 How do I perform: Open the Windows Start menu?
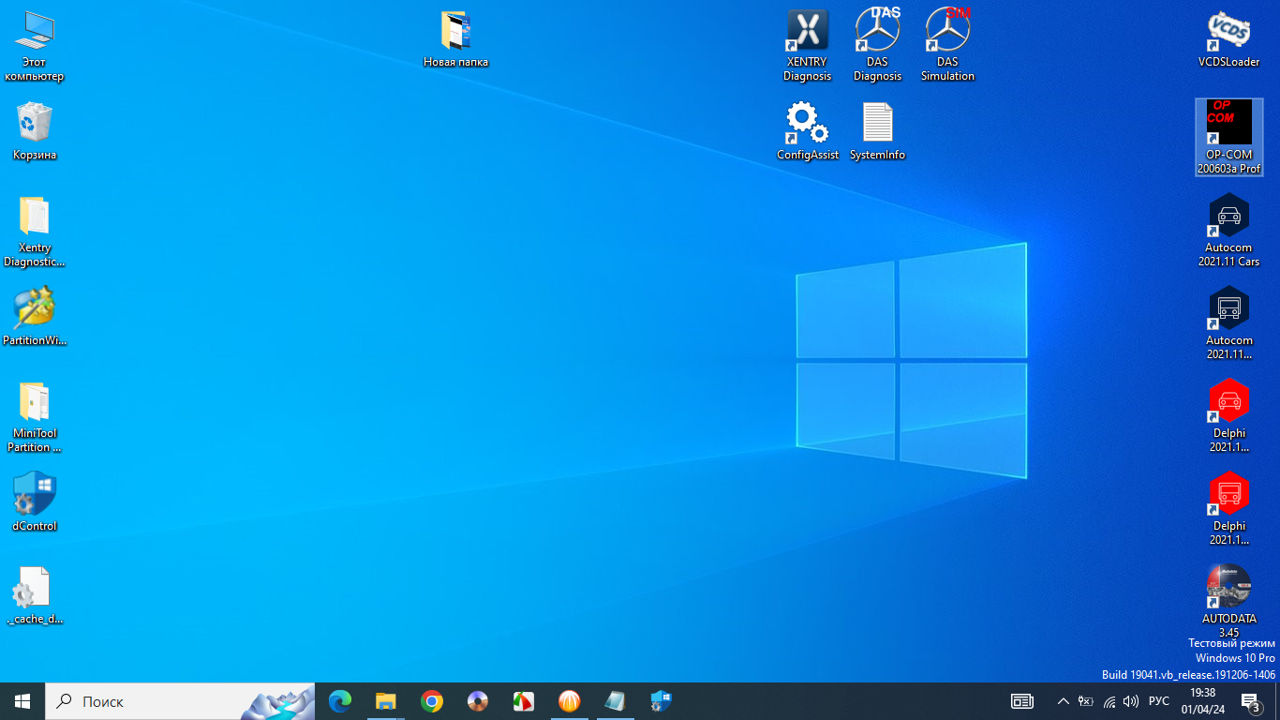pyautogui.click(x=23, y=701)
